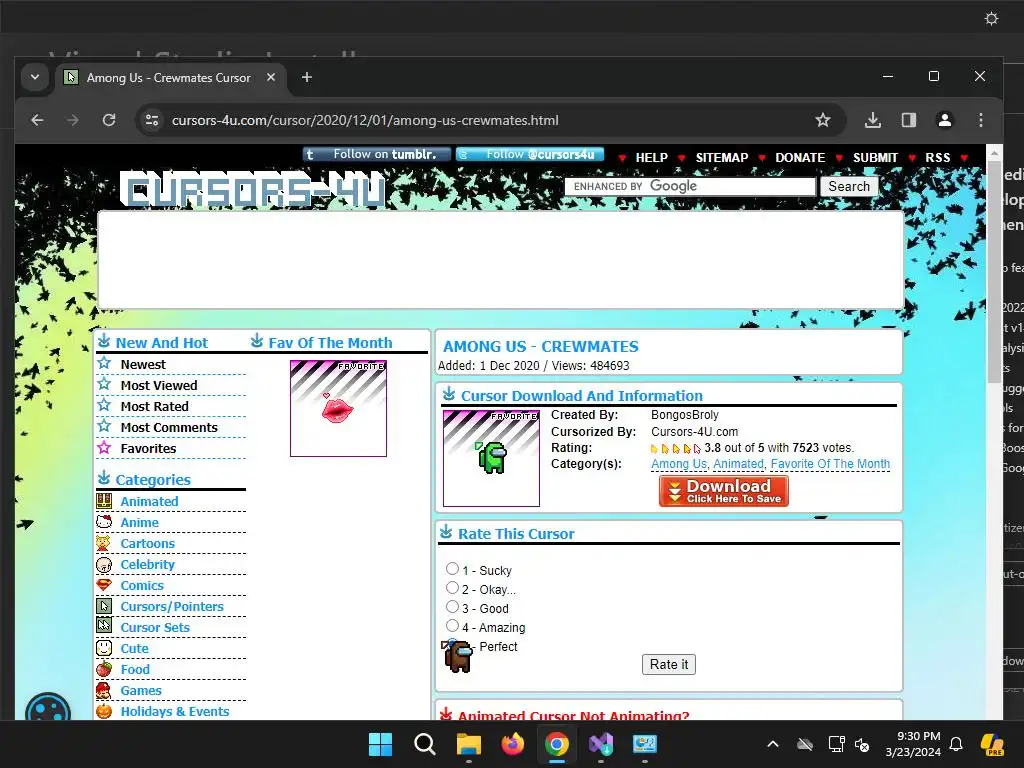This screenshot has height=768, width=1024.
Task: Click the Google Search button
Action: coord(849,186)
